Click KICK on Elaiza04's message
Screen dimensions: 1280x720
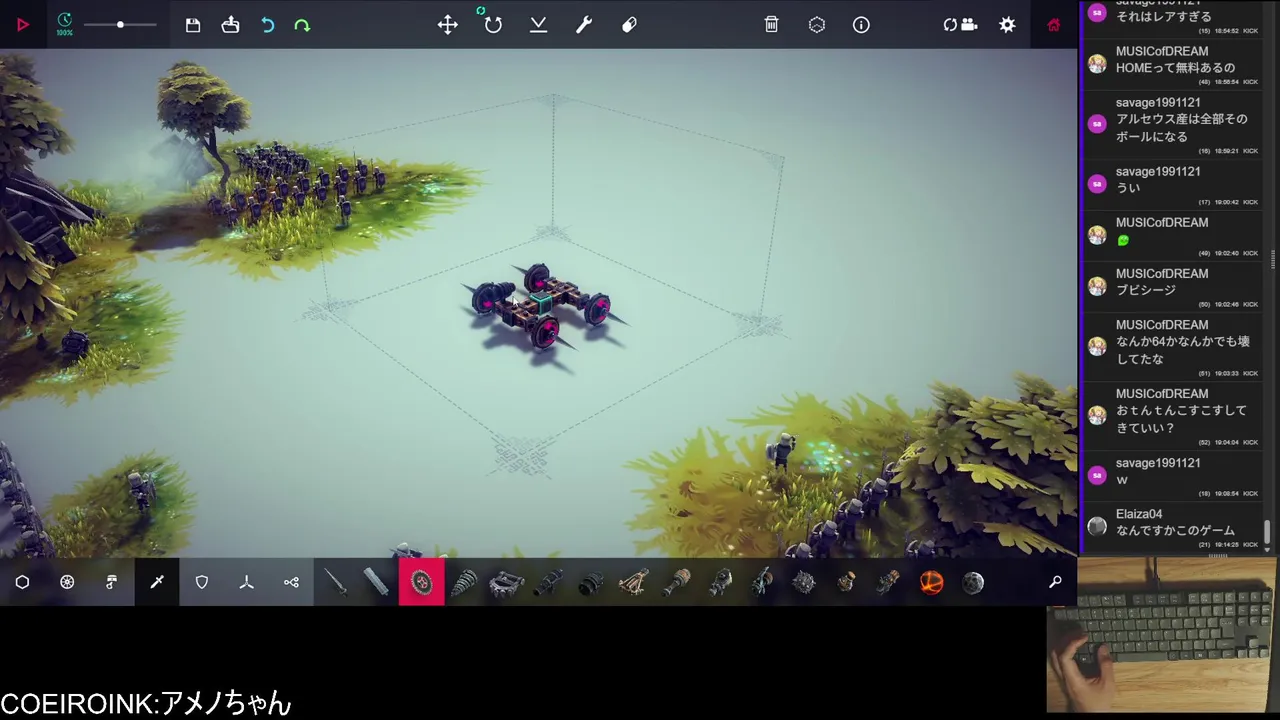point(1250,545)
